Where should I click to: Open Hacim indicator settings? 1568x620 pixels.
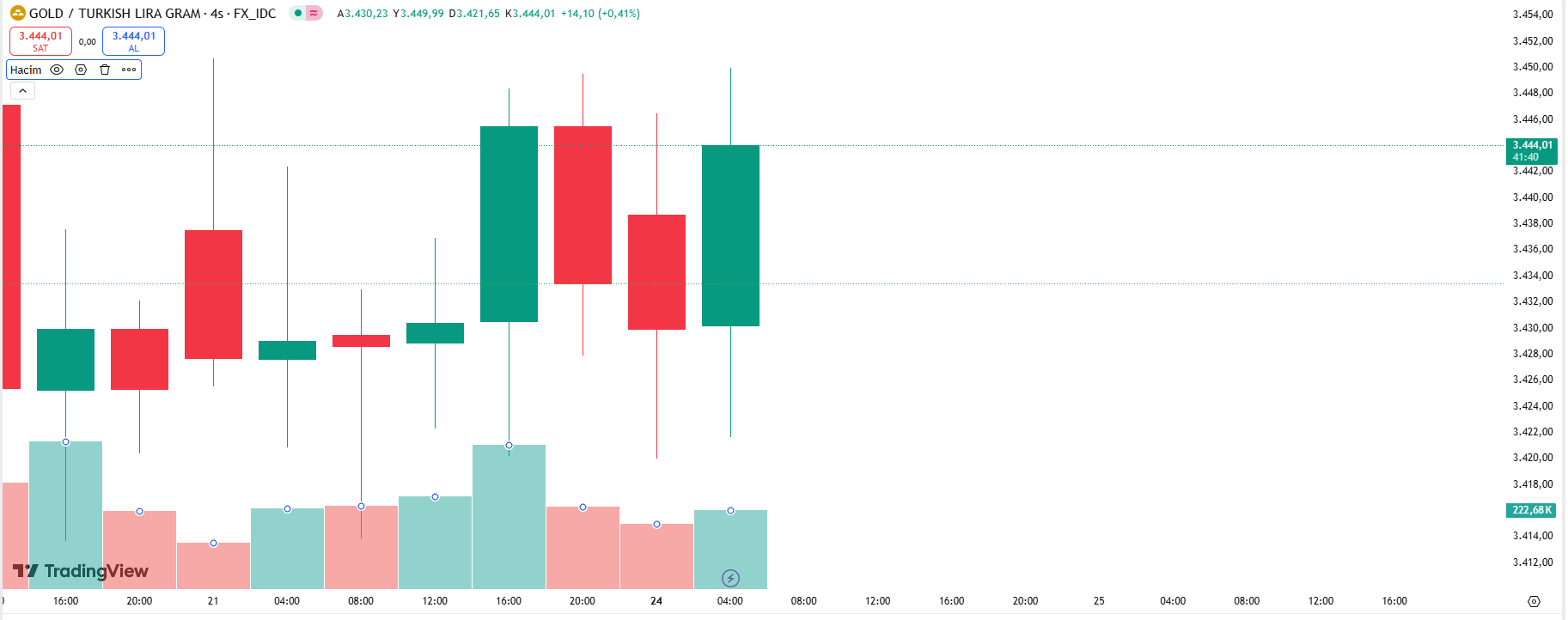pos(81,70)
